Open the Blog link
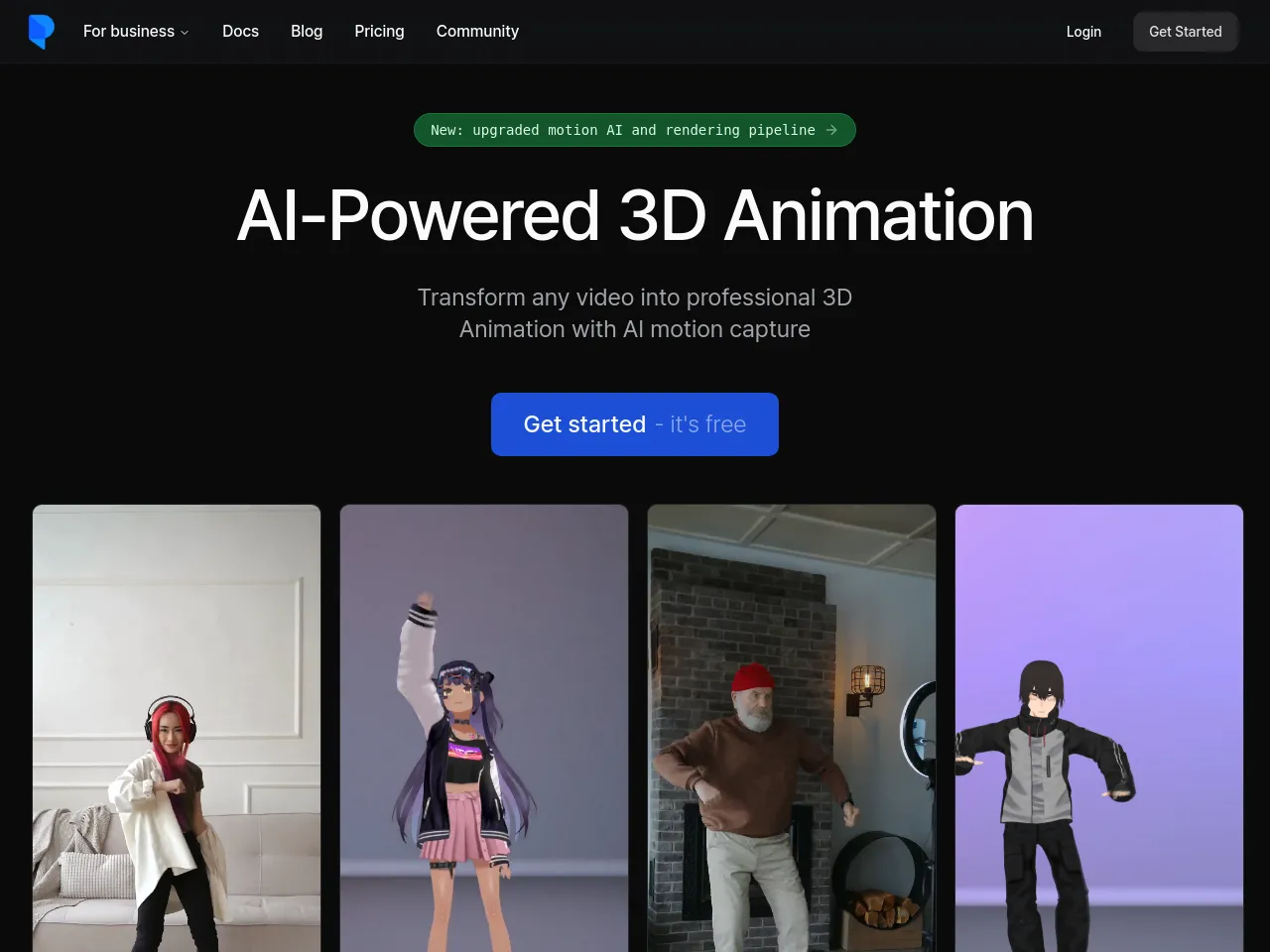This screenshot has width=1270, height=952. (307, 32)
